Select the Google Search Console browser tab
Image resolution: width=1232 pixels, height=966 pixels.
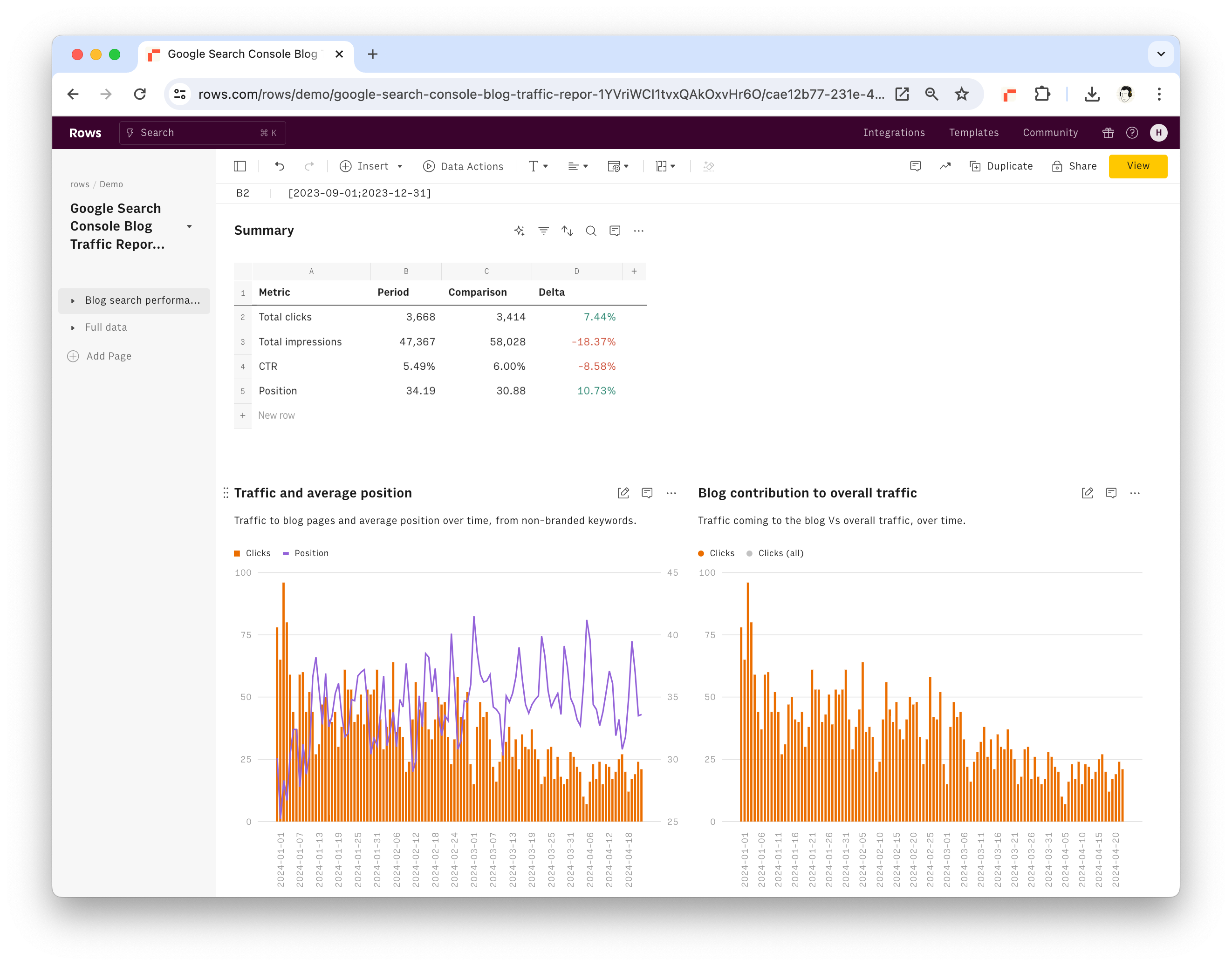246,54
